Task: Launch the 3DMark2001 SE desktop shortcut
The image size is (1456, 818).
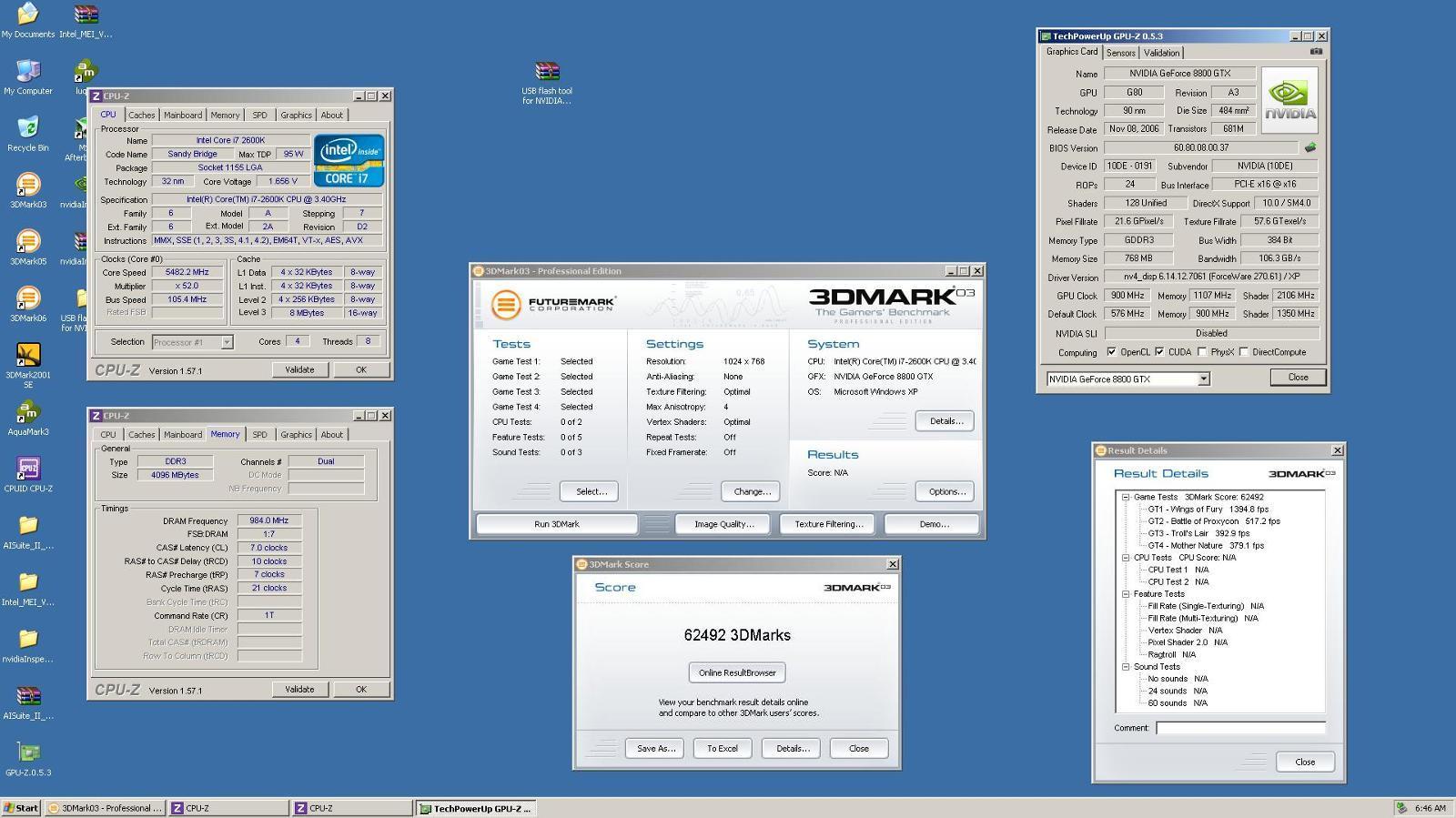Action: (28, 364)
